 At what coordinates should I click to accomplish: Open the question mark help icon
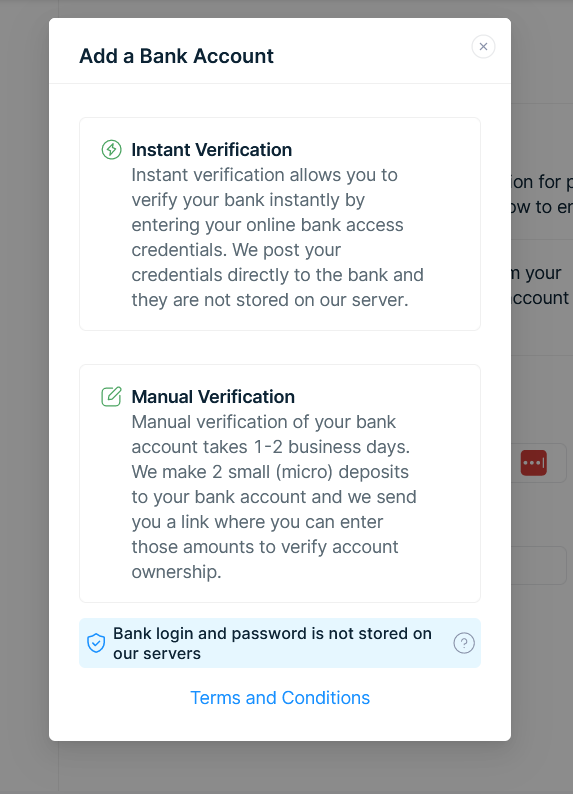(464, 643)
